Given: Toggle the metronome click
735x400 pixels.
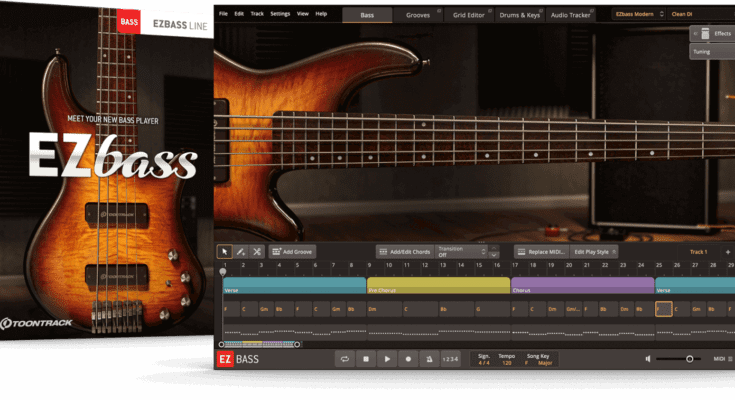Looking at the screenshot, I should click(428, 359).
